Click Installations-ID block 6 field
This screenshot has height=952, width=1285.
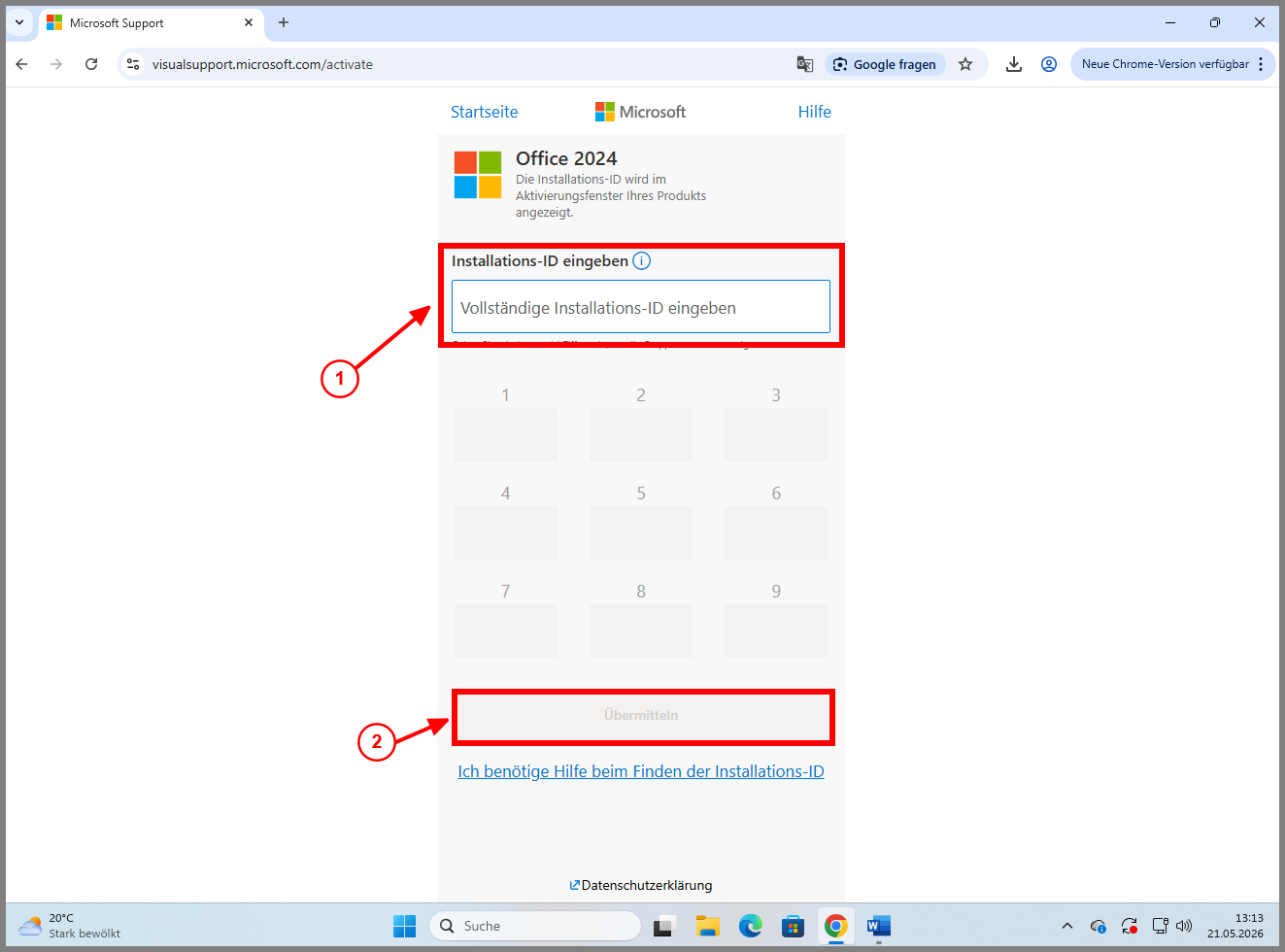tap(776, 532)
